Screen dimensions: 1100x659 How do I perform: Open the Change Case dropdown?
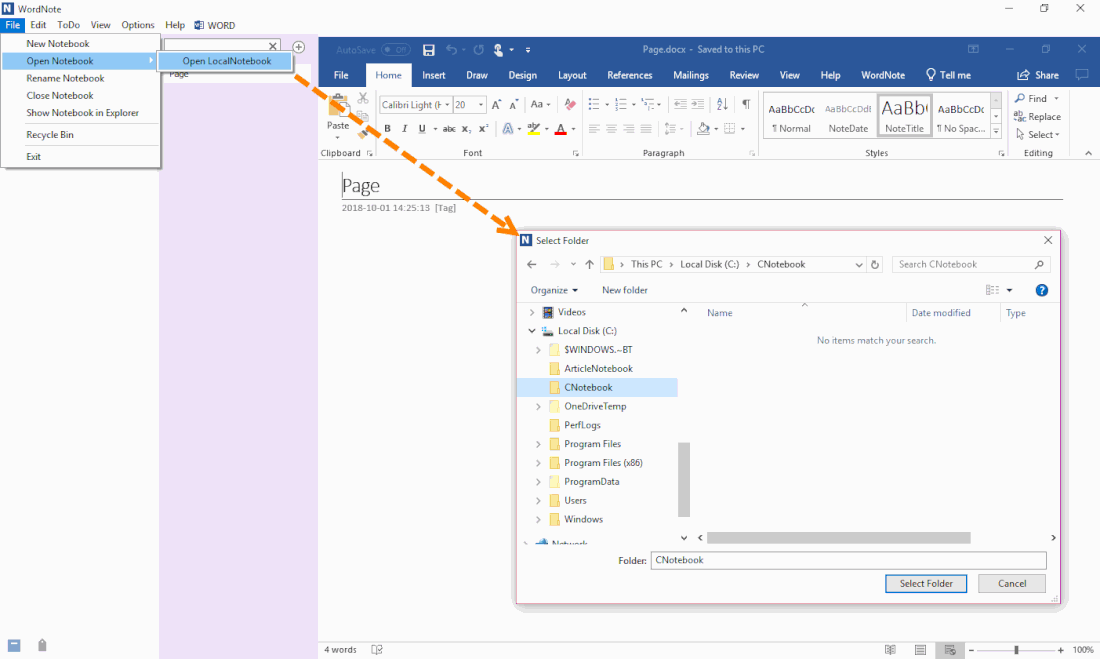539,105
